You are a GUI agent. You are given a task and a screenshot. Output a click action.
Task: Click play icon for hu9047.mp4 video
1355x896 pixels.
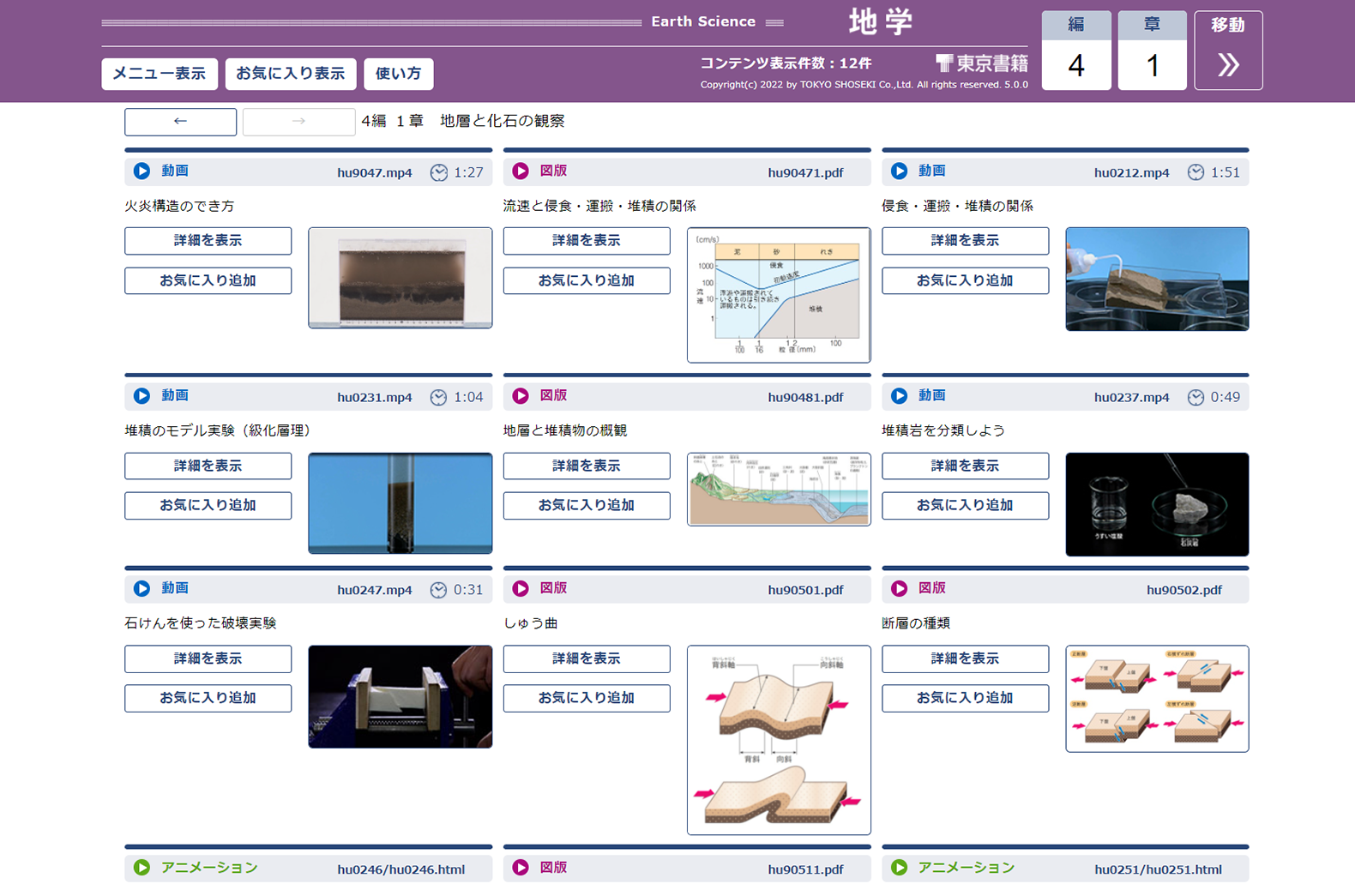coord(142,171)
